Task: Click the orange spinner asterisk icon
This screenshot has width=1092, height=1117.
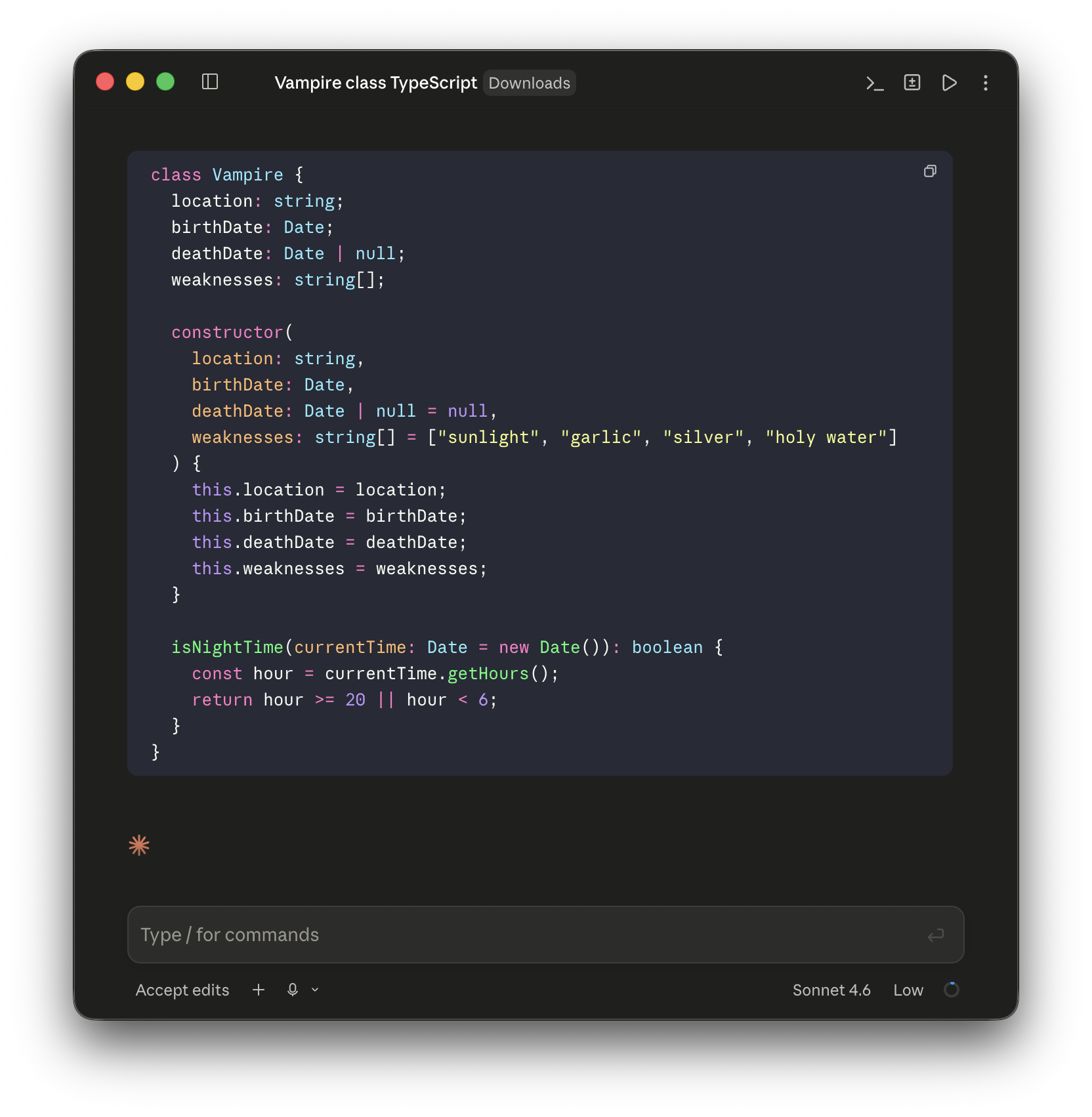Action: [x=139, y=845]
